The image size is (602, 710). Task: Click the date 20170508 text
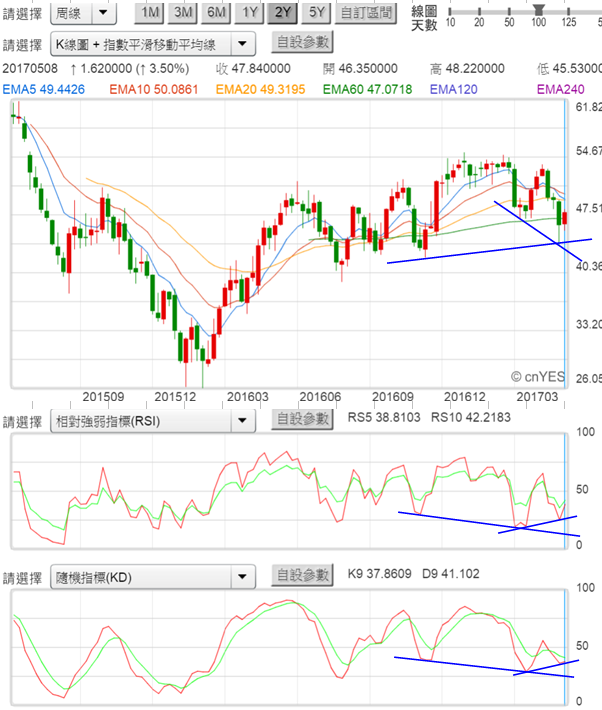pyautogui.click(x=30, y=69)
